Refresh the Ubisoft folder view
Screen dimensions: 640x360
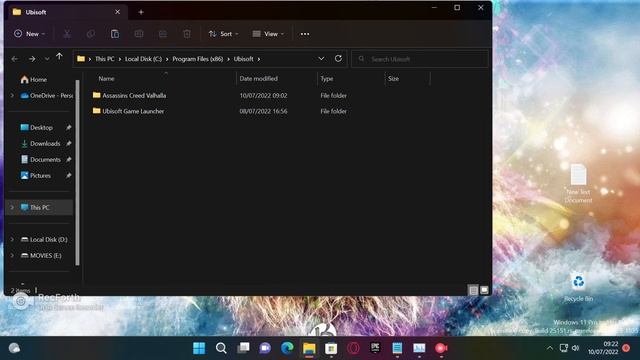(x=338, y=59)
